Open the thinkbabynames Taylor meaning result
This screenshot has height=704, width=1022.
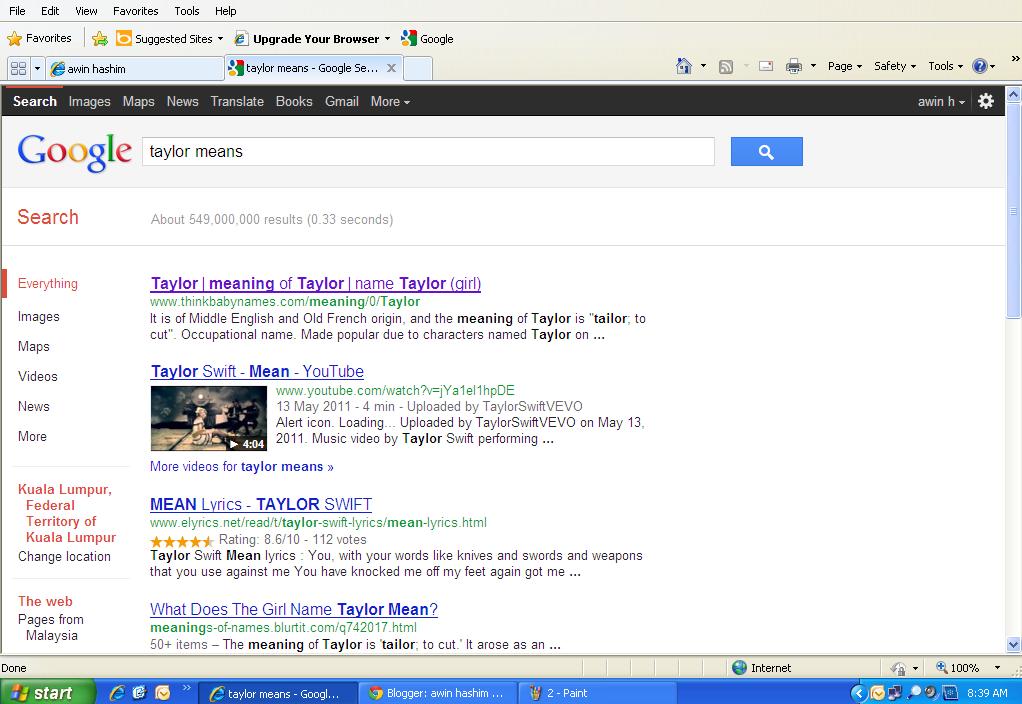pos(315,284)
